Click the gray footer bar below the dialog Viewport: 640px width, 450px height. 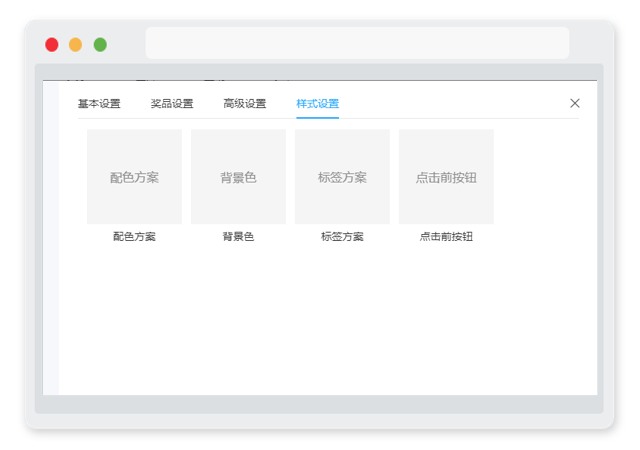tap(319, 404)
